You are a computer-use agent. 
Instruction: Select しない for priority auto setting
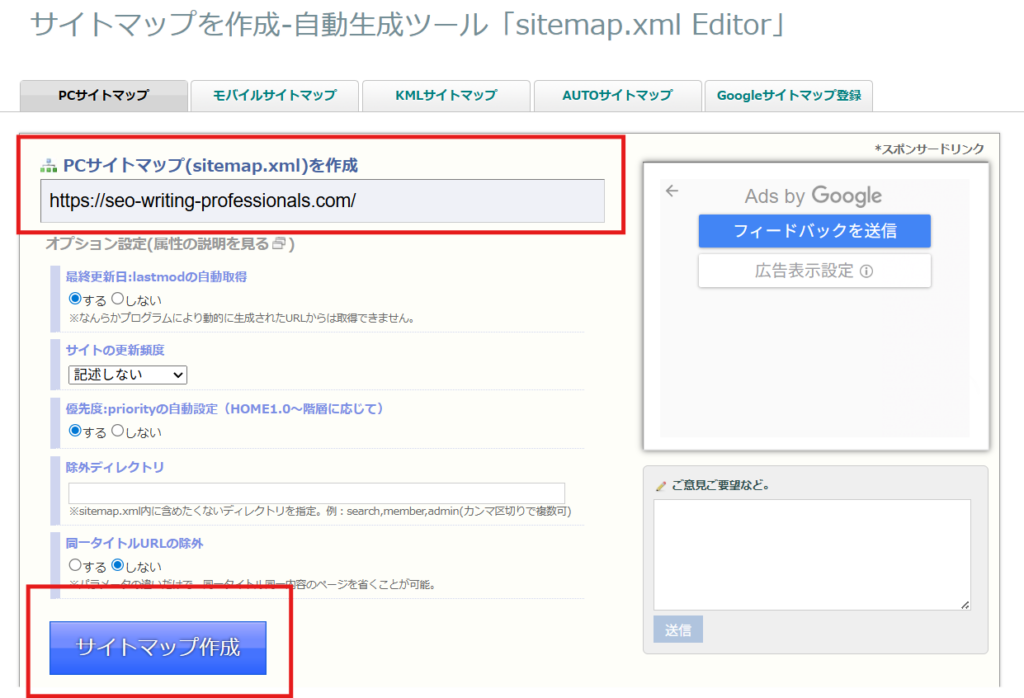click(116, 432)
